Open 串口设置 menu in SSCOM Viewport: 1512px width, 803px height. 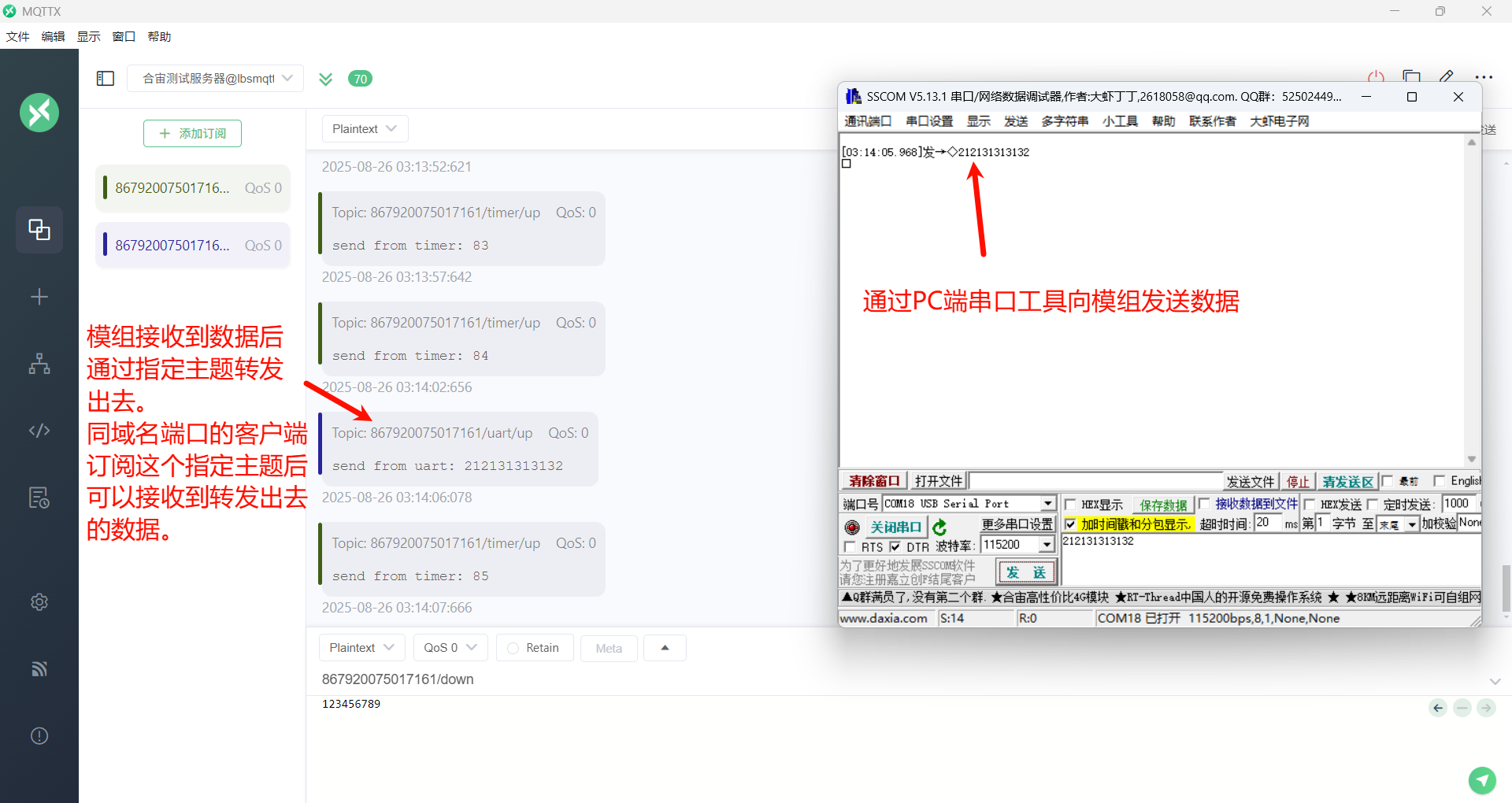click(x=929, y=121)
